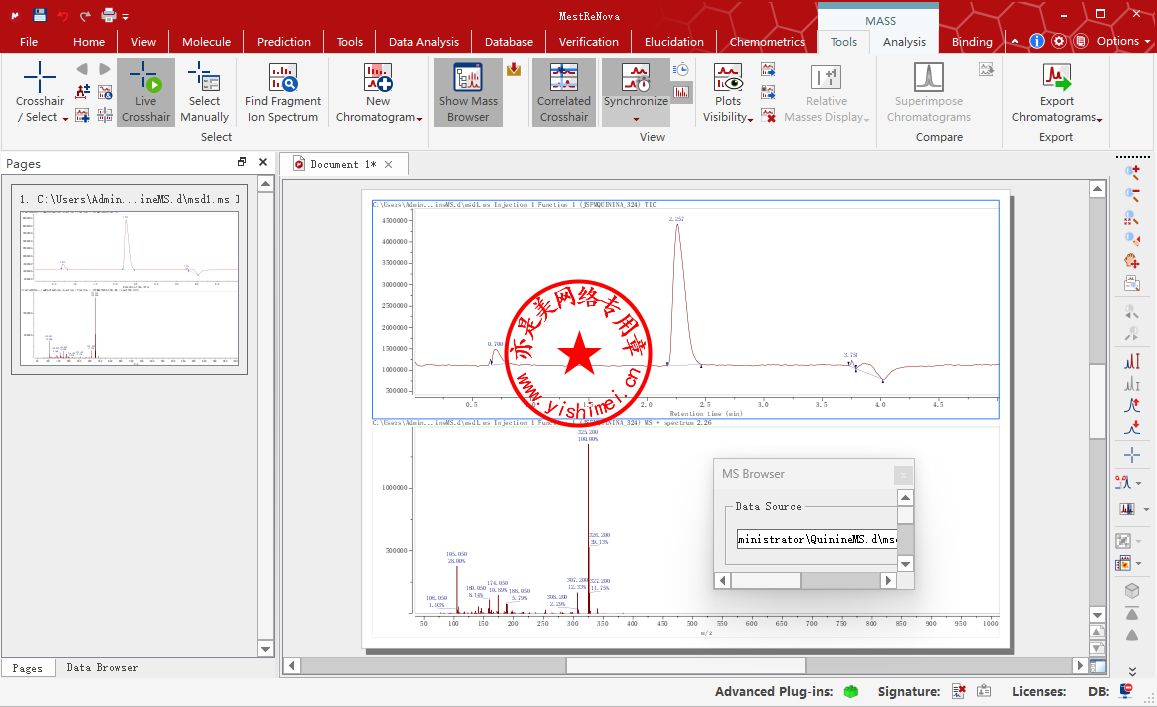1157x707 pixels.
Task: Click the save icon in title bar
Action: click(40, 15)
